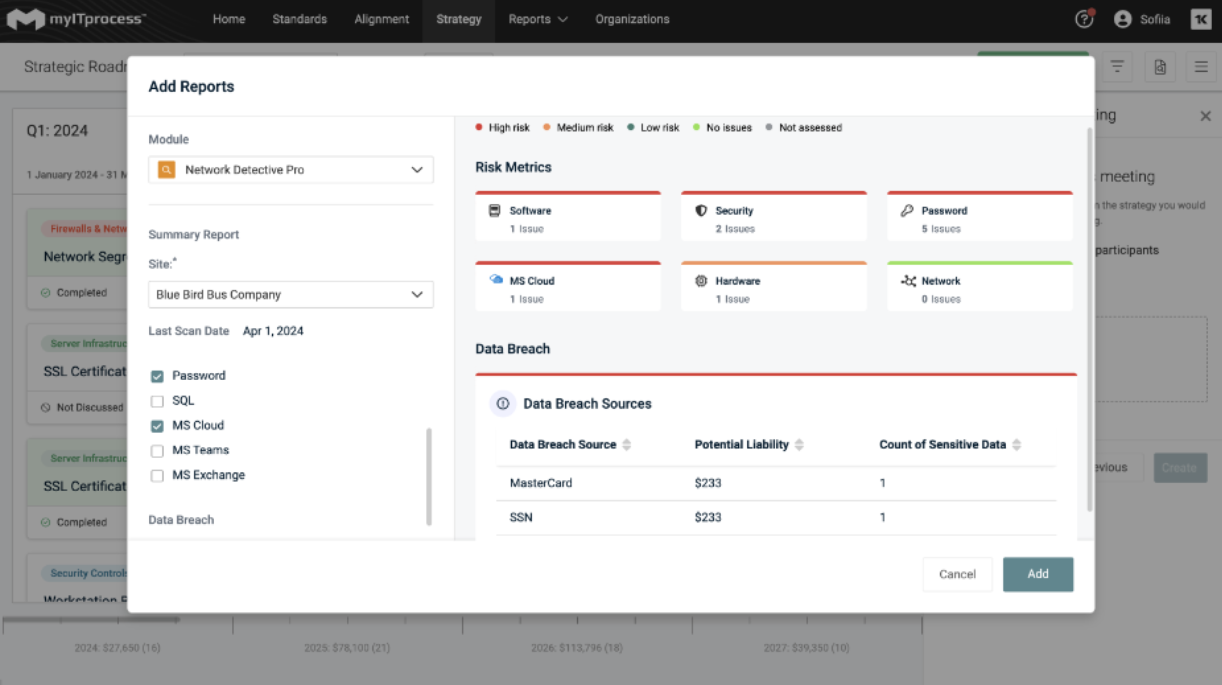Viewport: 1222px width, 685px height.
Task: Click the Network nodes icon
Action: pyautogui.click(x=908, y=281)
